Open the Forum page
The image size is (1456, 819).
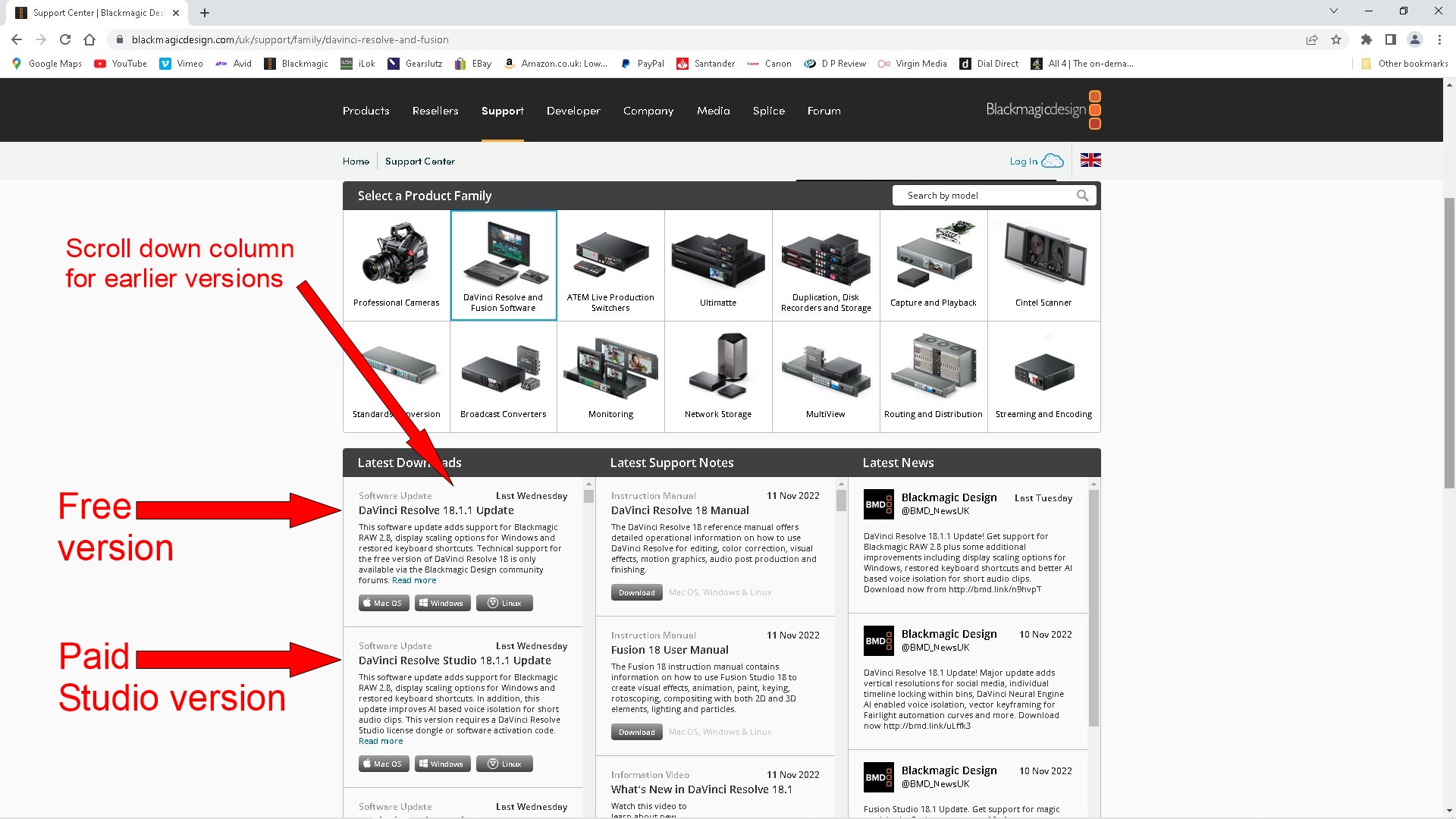pyautogui.click(x=824, y=111)
